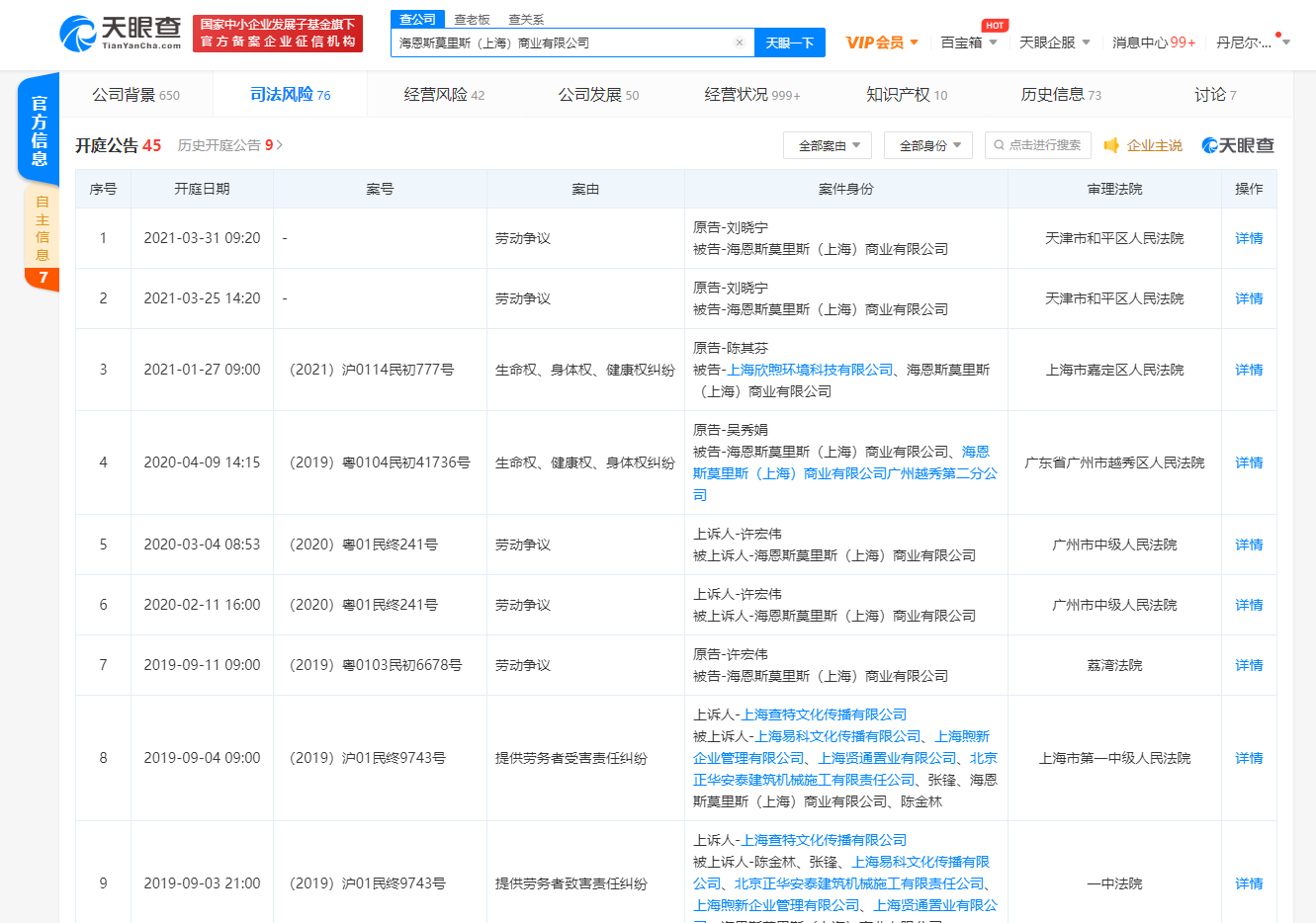This screenshot has width=1316, height=923.
Task: Open row 9 上诉人 上海查特文化传播有限公司 link
Action: 824,840
